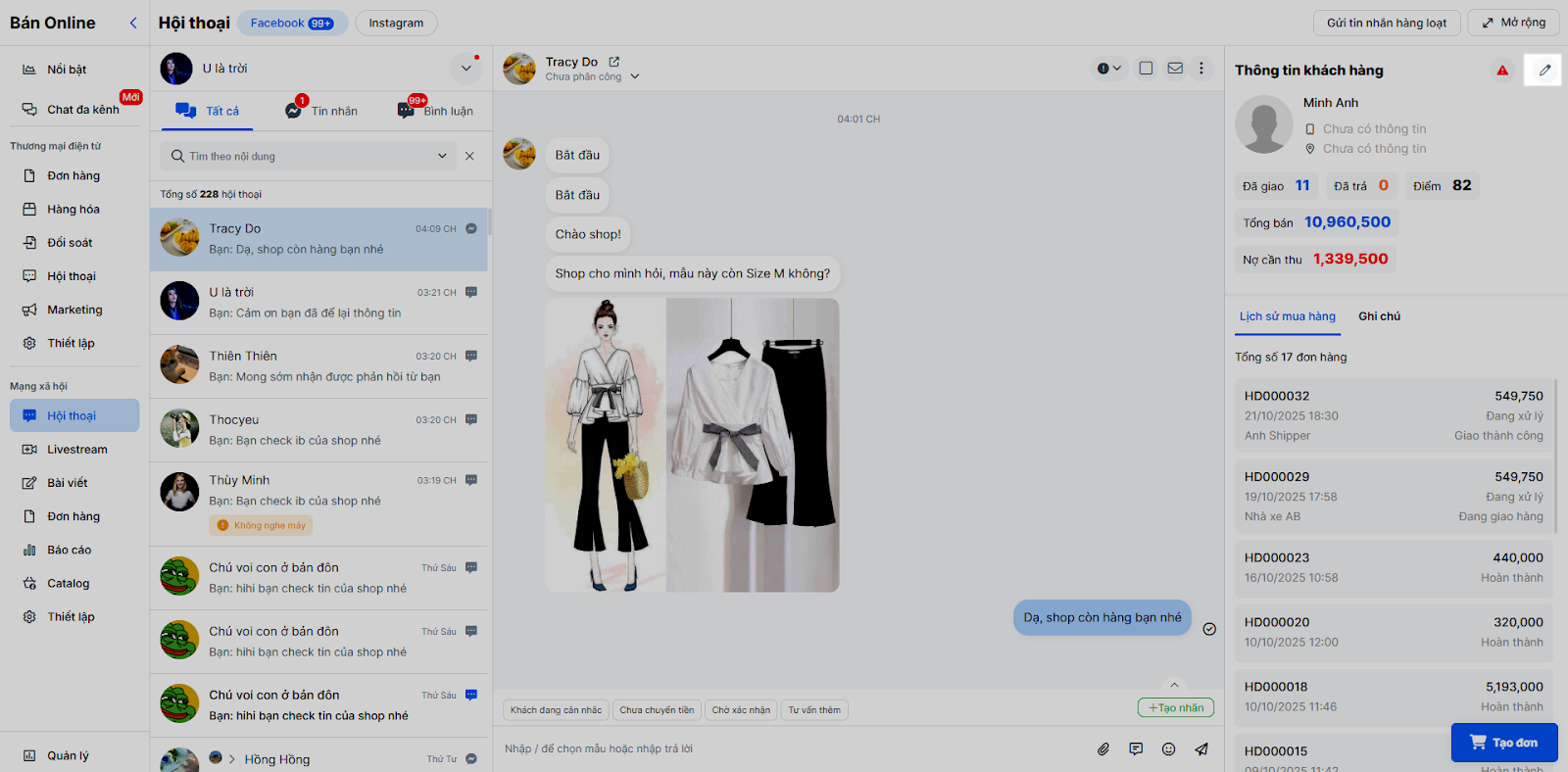
Task: Expand the Hồng Hồng conversation chevron
Action: [x=232, y=759]
